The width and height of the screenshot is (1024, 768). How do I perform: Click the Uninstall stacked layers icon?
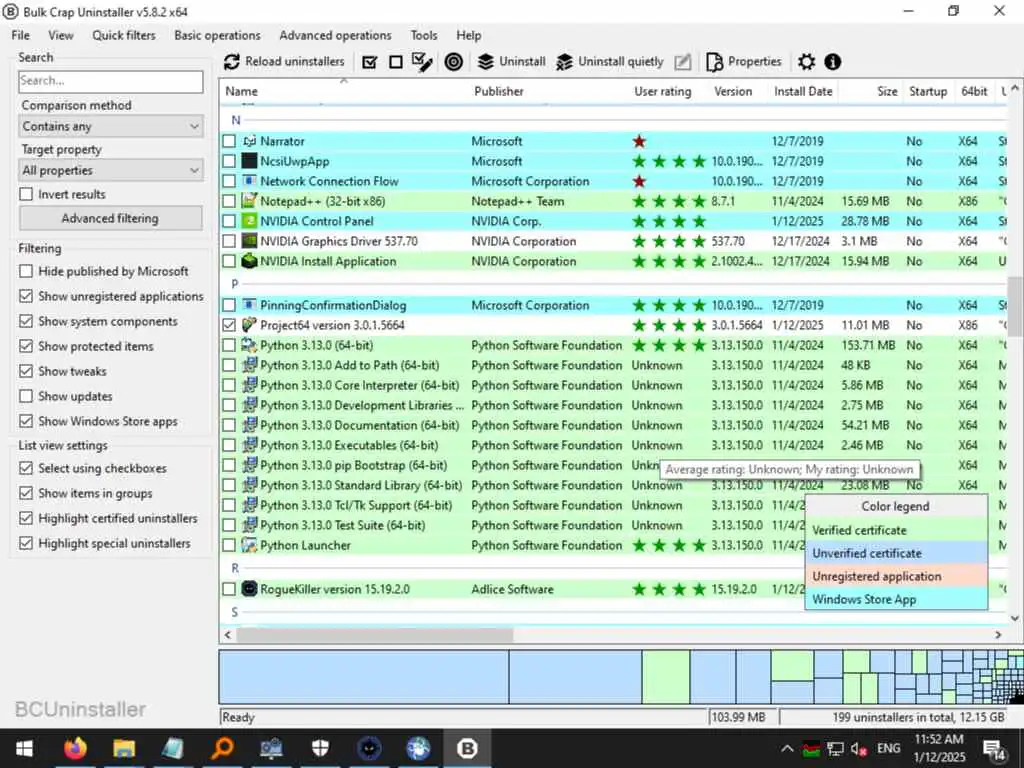point(486,62)
